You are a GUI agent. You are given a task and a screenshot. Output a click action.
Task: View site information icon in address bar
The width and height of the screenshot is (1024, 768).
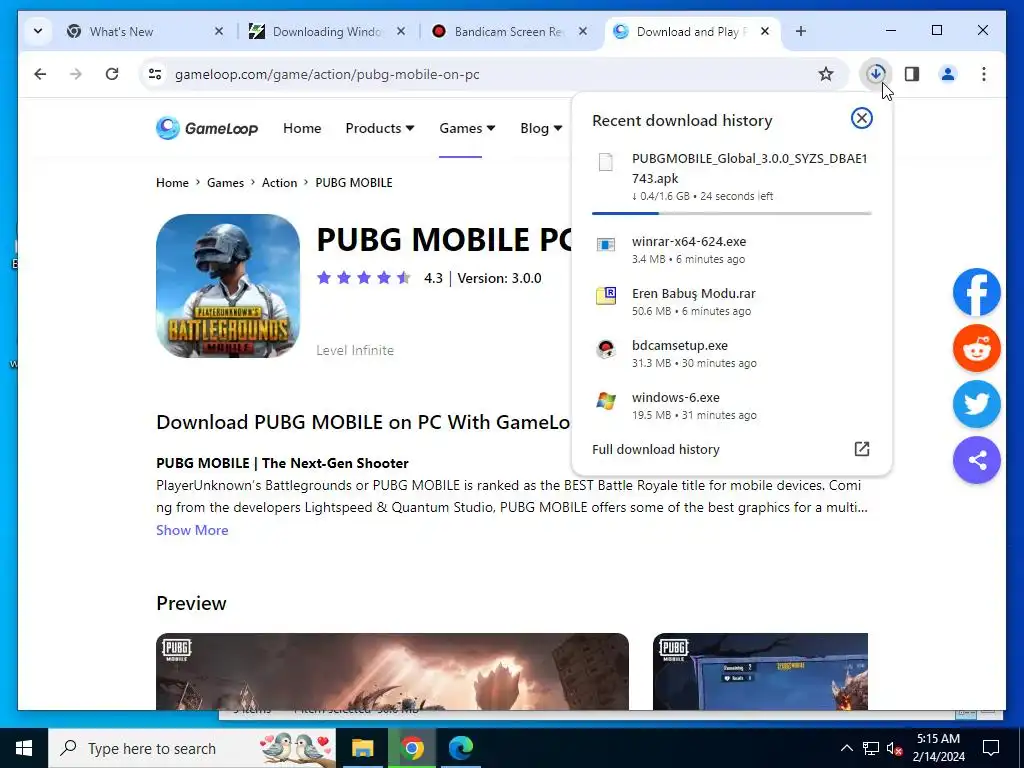tap(155, 74)
